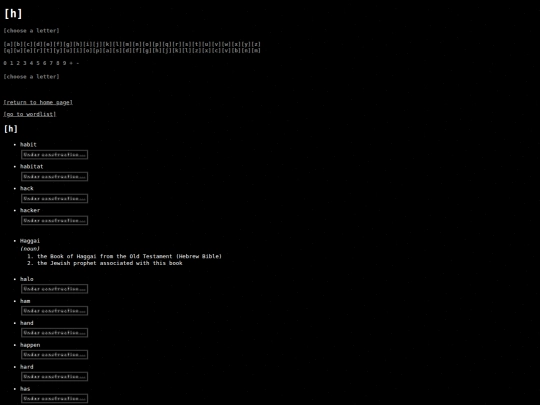Click [x] in the QWERTY-ordered row
540x405 pixels.
click(206, 51)
